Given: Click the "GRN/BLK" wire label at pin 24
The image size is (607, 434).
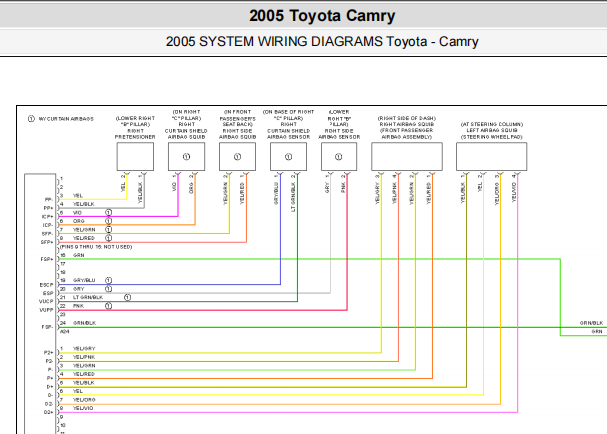Looking at the screenshot, I should pos(84,323).
